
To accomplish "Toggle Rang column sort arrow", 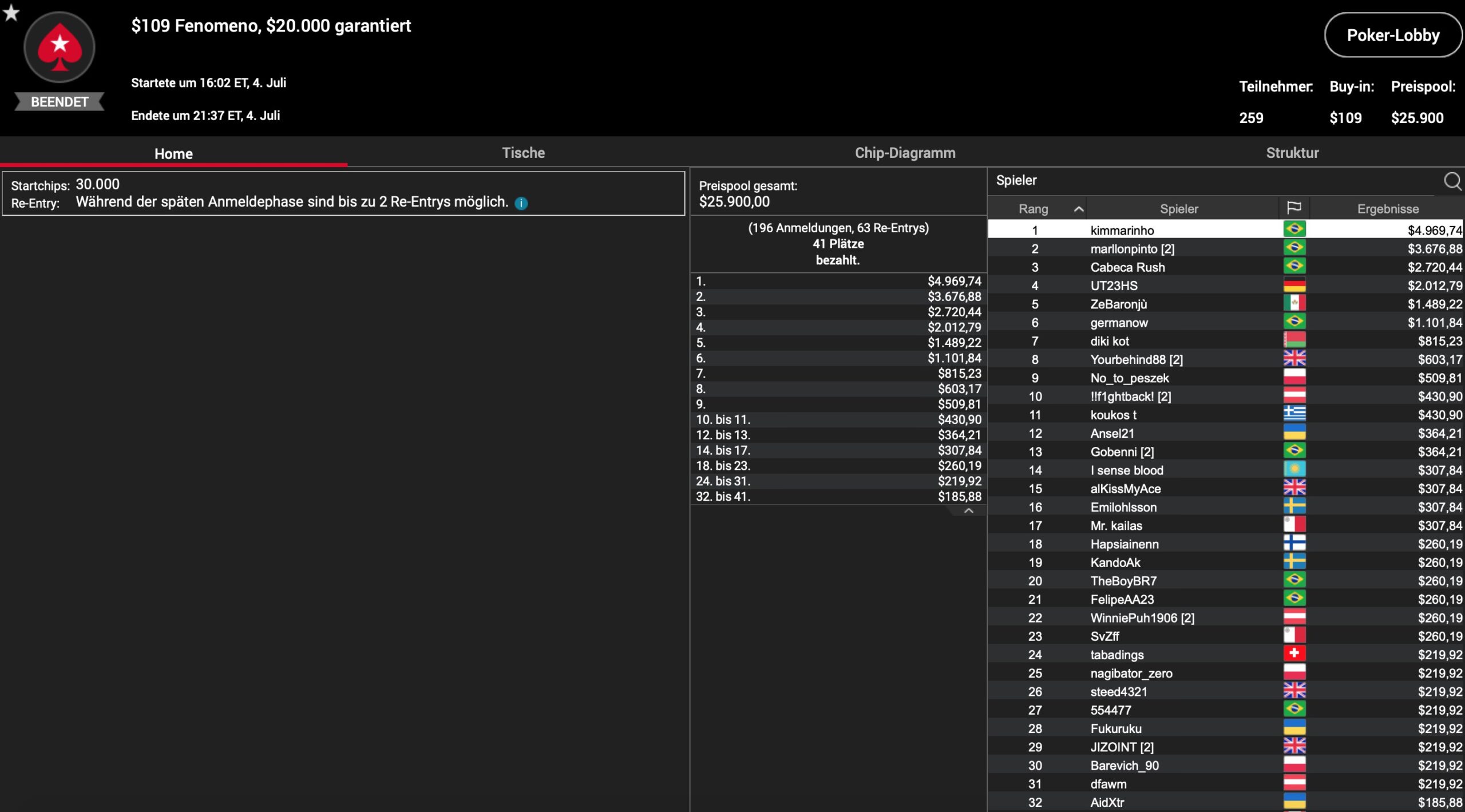I will [1078, 209].
